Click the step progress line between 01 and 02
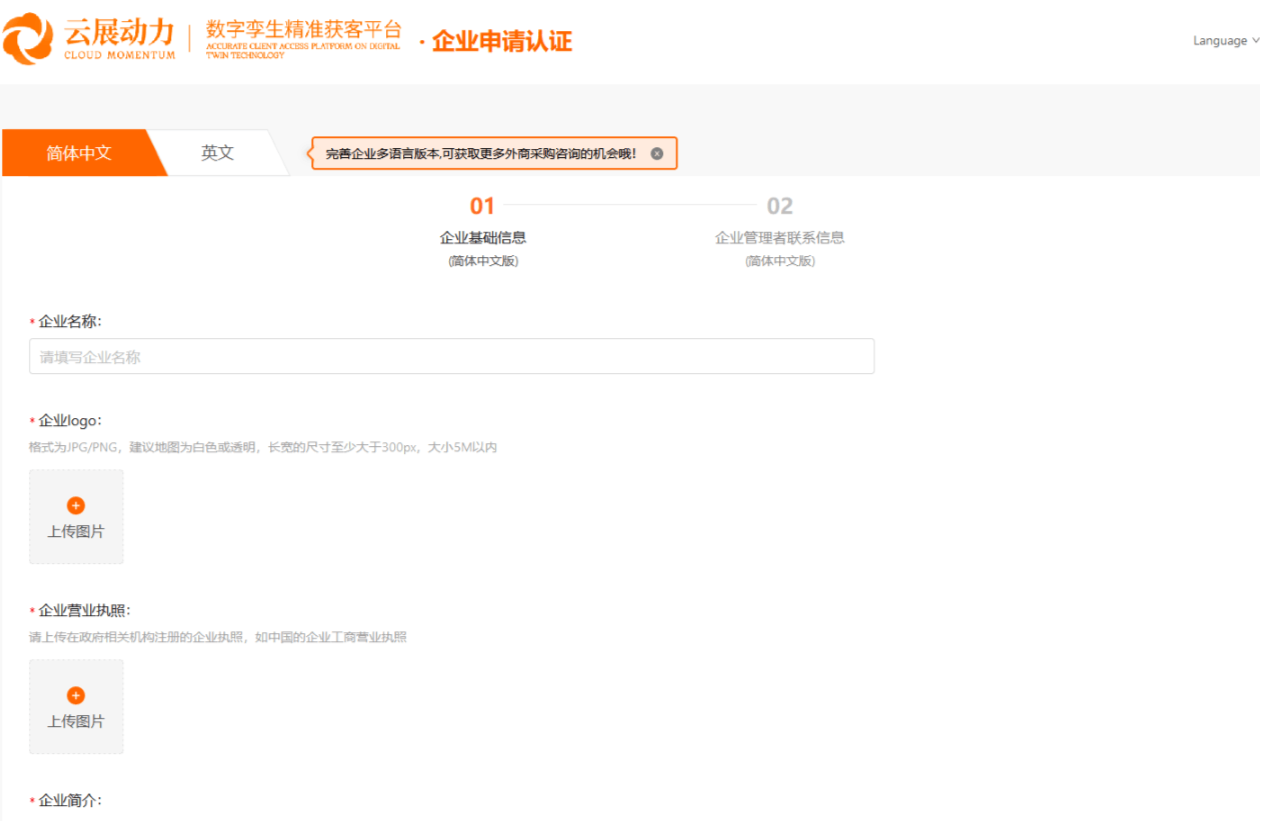 pyautogui.click(x=630, y=205)
